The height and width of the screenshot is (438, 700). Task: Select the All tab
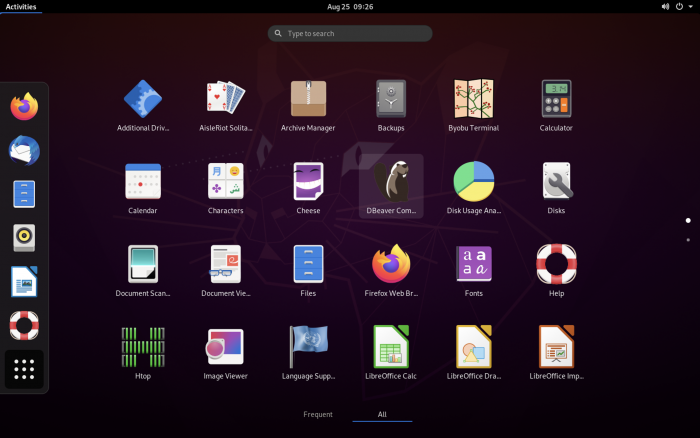[382, 414]
